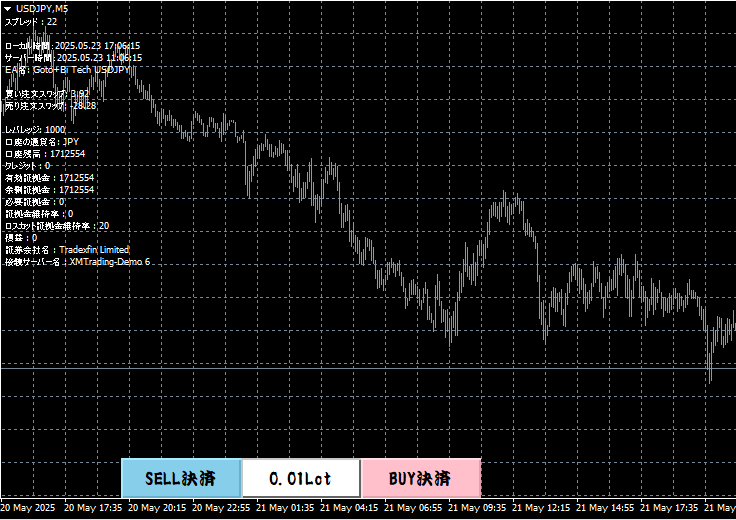Click the EA名 Goto+Bi Tech label
The height and width of the screenshot is (520, 736).
[x=66, y=69]
